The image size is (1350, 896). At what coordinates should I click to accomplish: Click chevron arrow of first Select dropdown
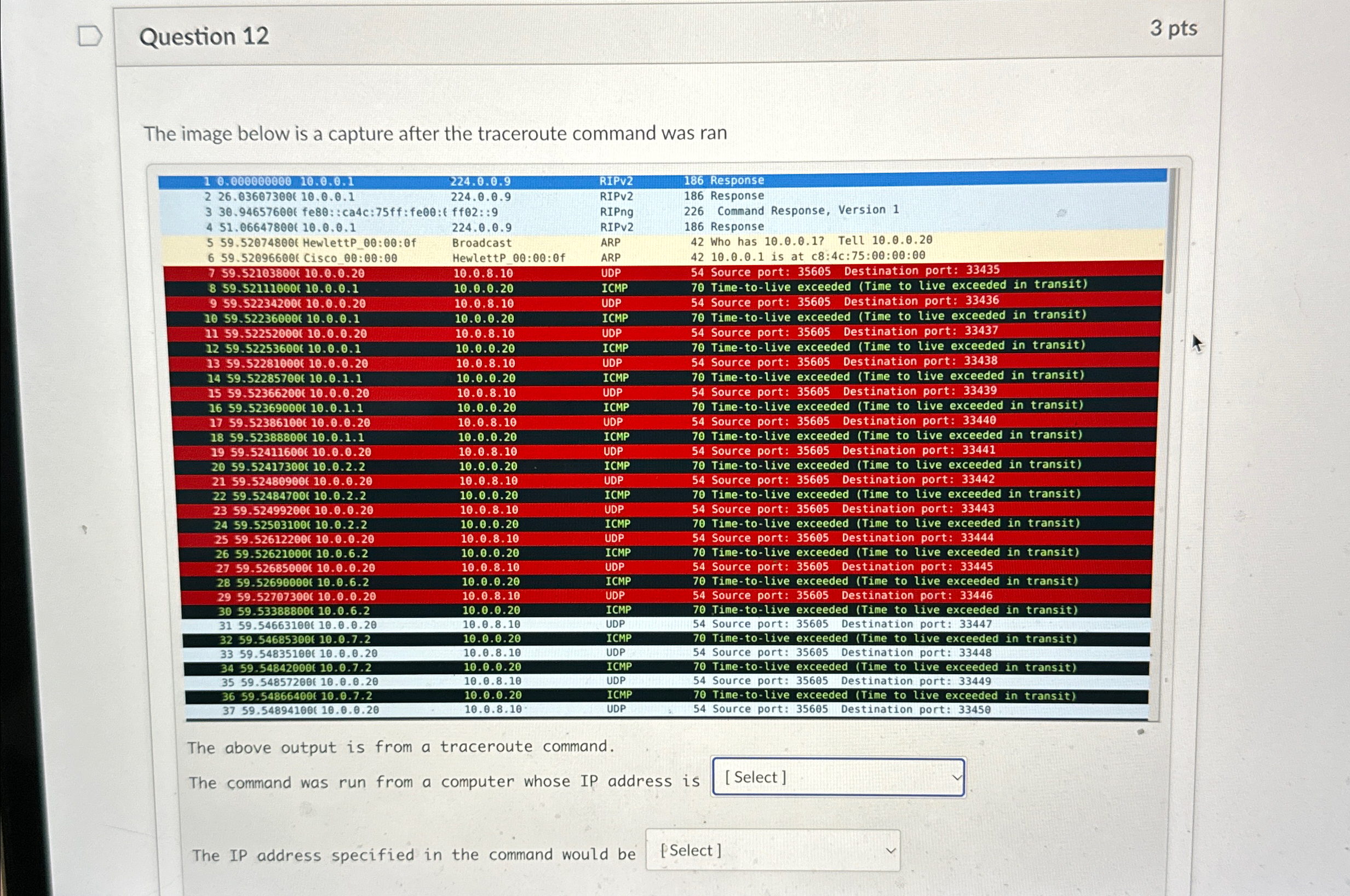click(x=956, y=778)
